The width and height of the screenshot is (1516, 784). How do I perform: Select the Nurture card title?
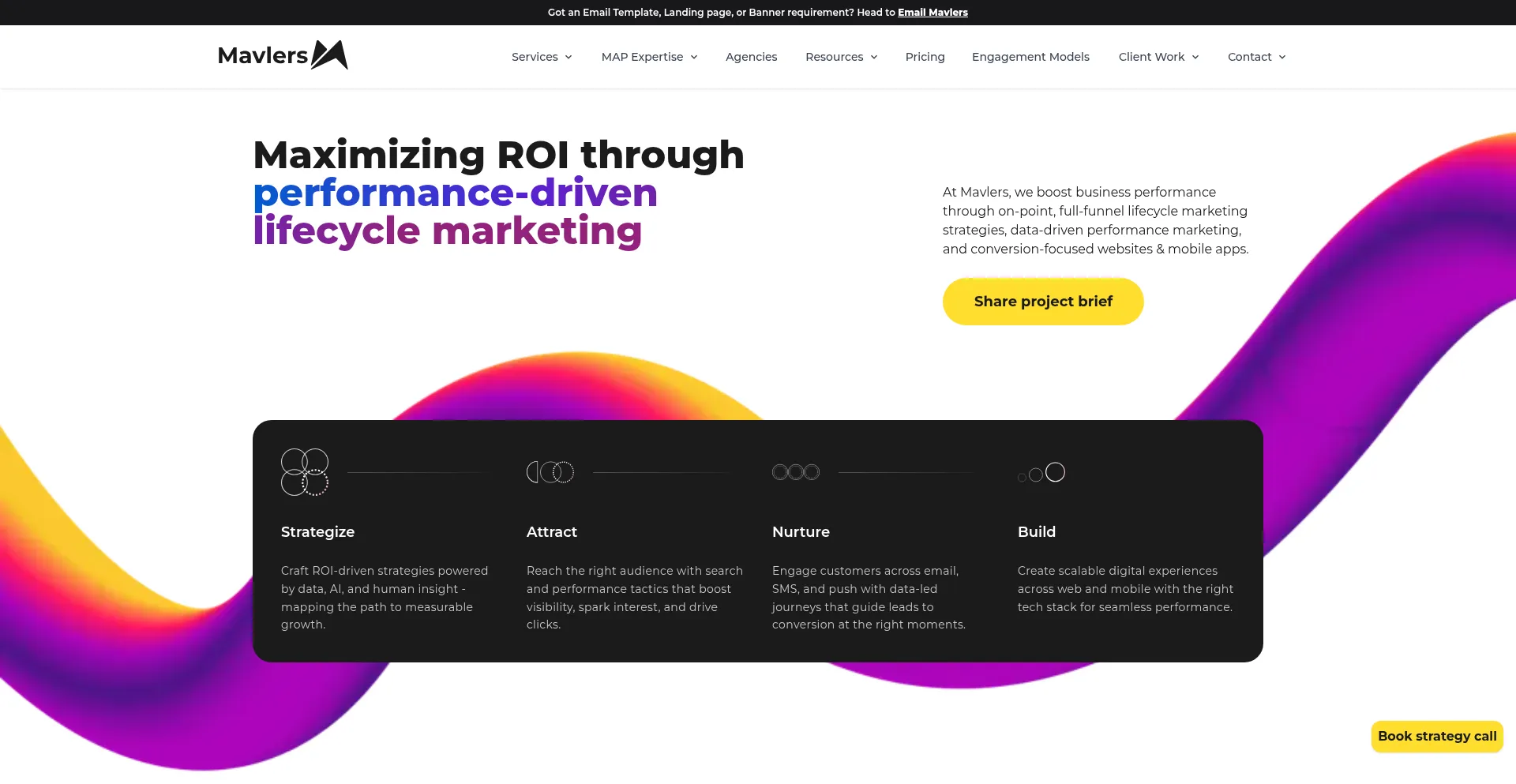pos(801,532)
